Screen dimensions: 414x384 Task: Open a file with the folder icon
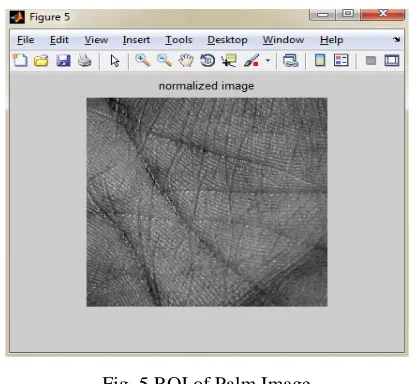click(x=41, y=61)
